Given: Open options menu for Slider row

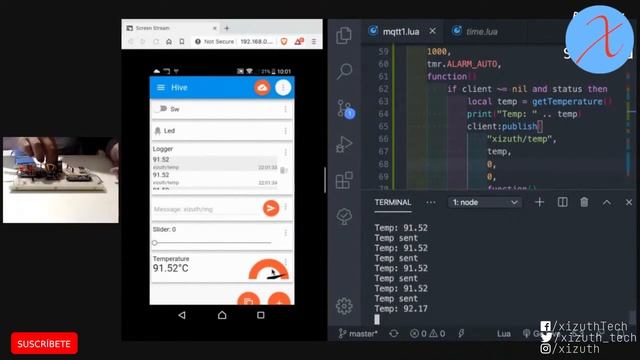Looking at the screenshot, I should (x=286, y=233).
